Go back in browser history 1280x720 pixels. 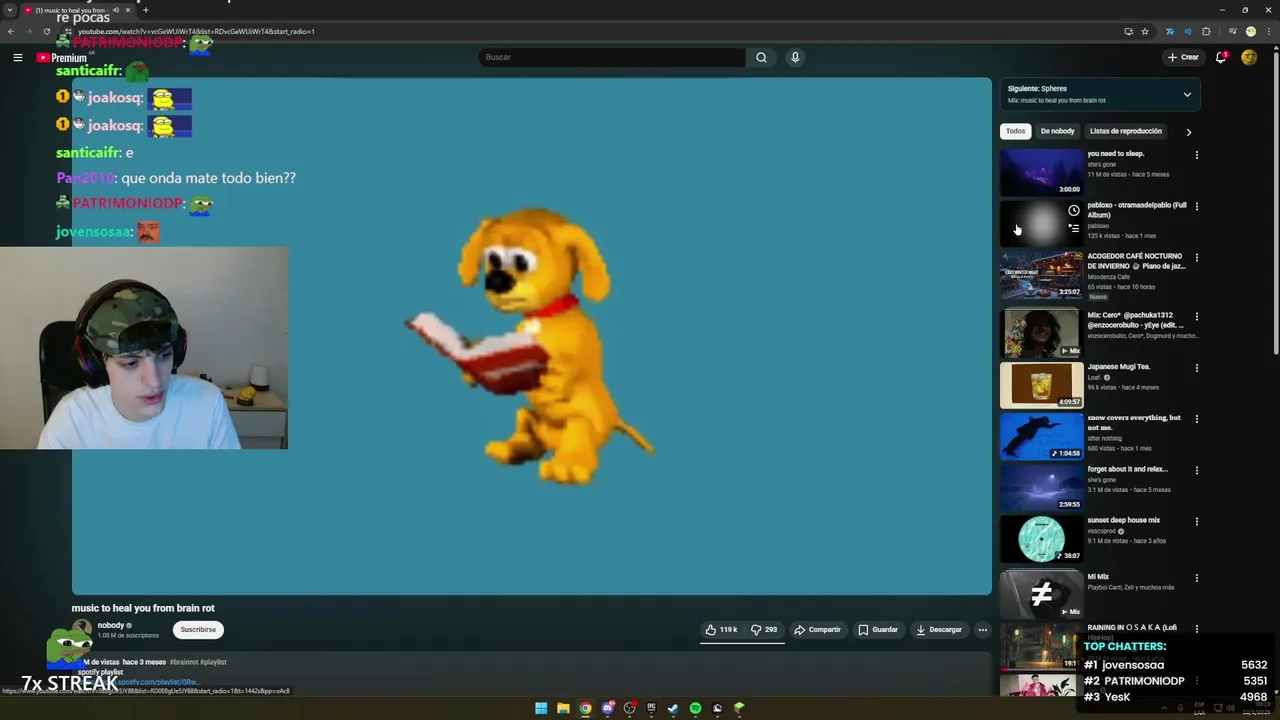pos(11,31)
